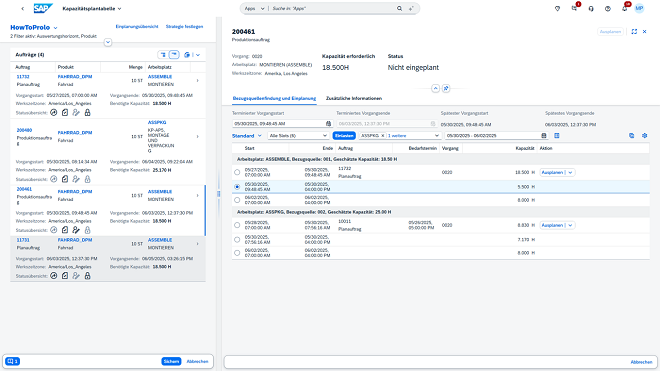Click Terminierter Vorgangsstart date field
This screenshot has height=371, width=660.
[x=282, y=124]
